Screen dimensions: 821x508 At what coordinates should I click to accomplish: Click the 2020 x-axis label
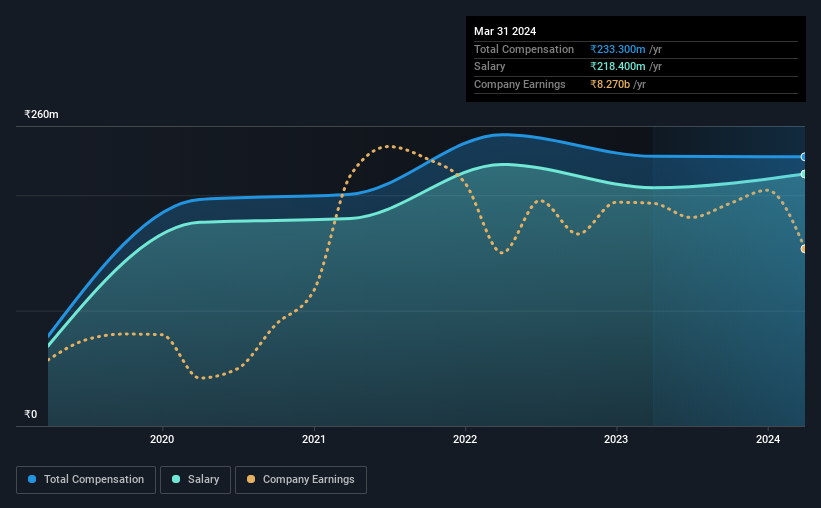tap(162, 439)
